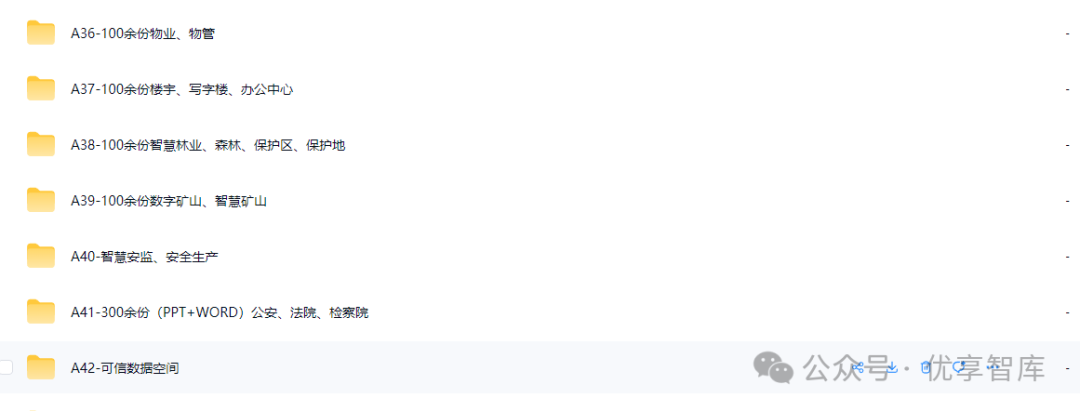Open folder name A41-300余份 公安、法院、检察院

coord(220,313)
